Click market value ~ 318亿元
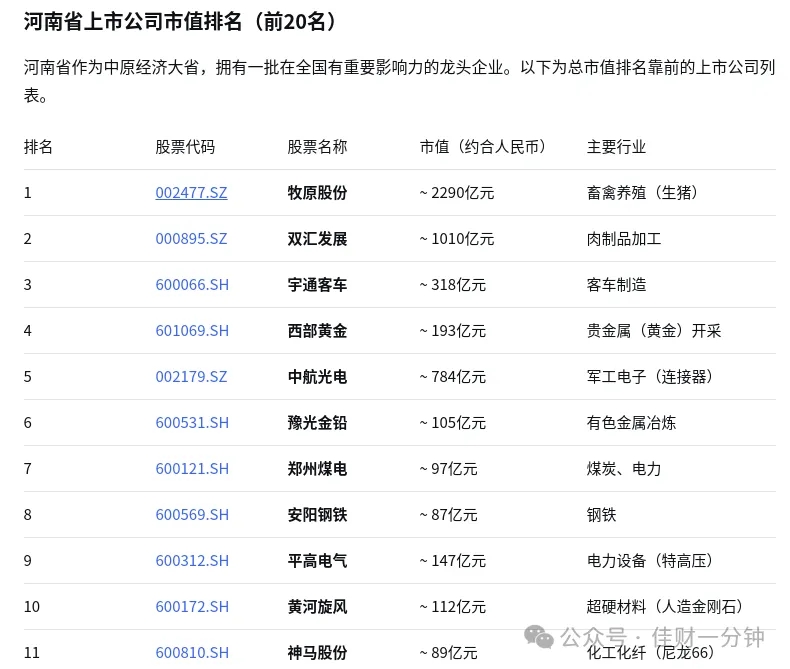This screenshot has width=790, height=669. tap(452, 285)
